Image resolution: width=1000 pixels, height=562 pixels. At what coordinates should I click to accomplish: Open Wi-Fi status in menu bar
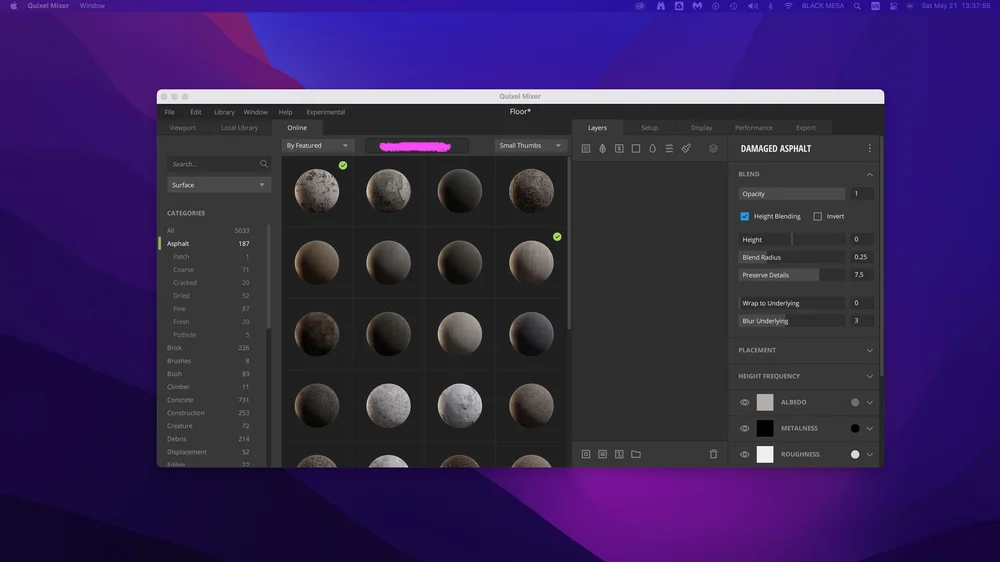788,6
